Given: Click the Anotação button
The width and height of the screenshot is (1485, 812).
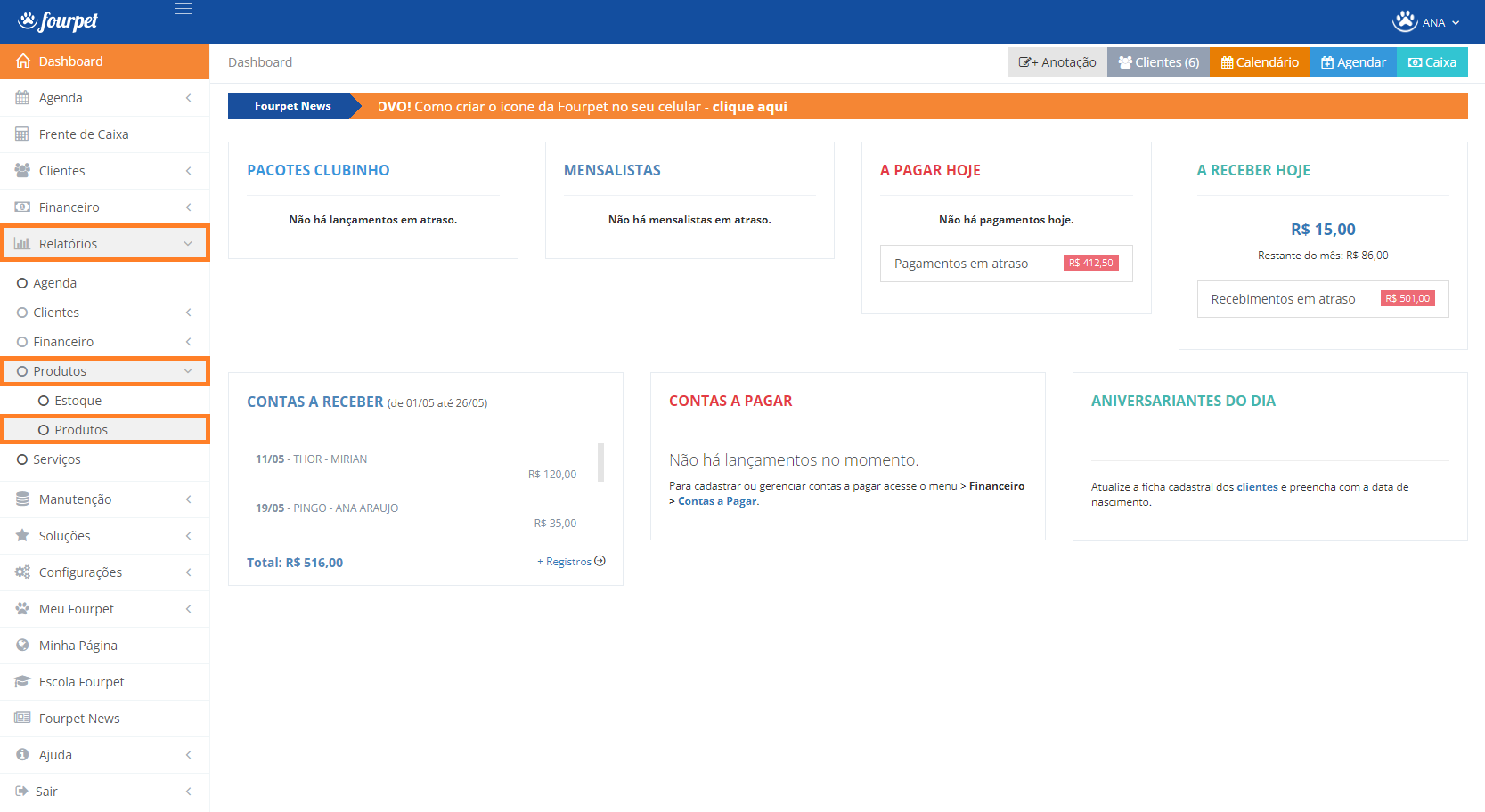Looking at the screenshot, I should (1057, 62).
